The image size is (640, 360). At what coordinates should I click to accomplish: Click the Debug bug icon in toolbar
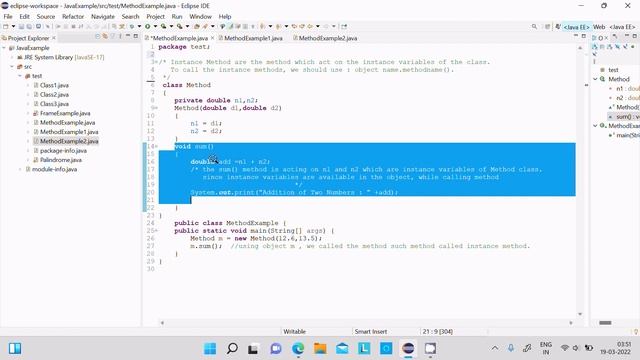(x=132, y=26)
